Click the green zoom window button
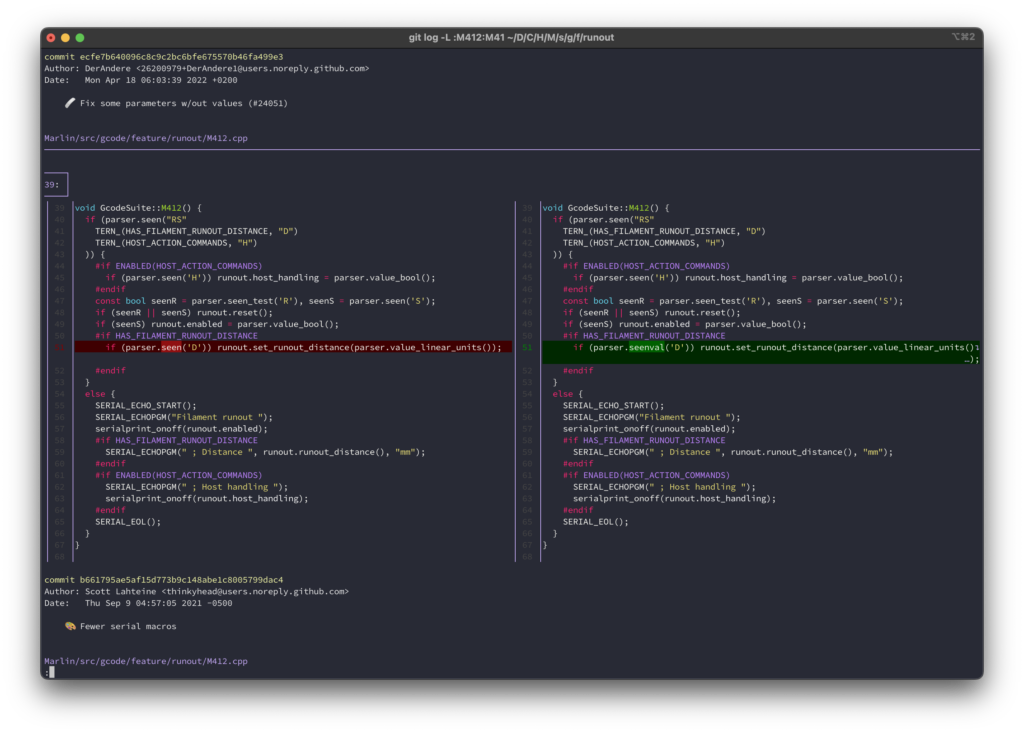This screenshot has width=1024, height=733. 80,37
